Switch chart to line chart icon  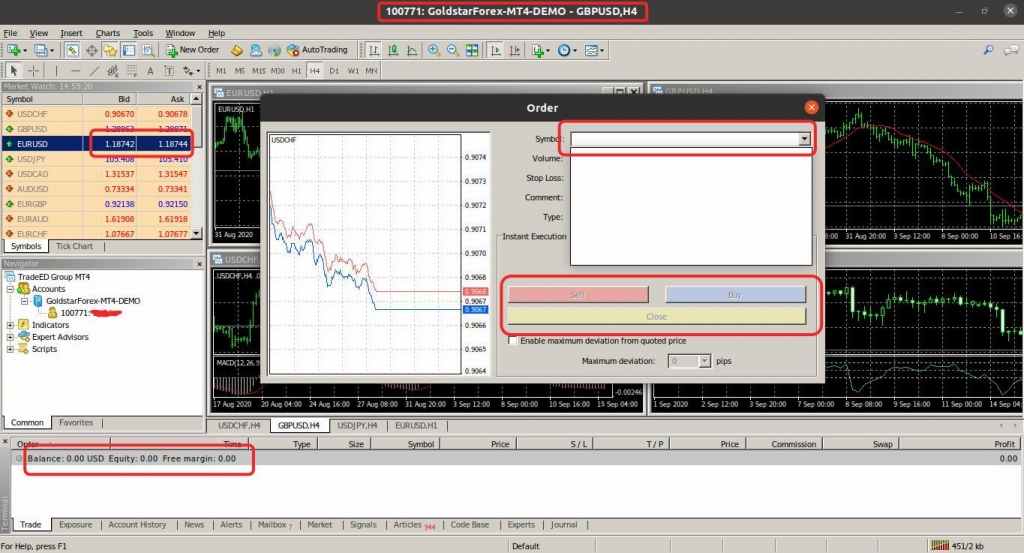412,50
